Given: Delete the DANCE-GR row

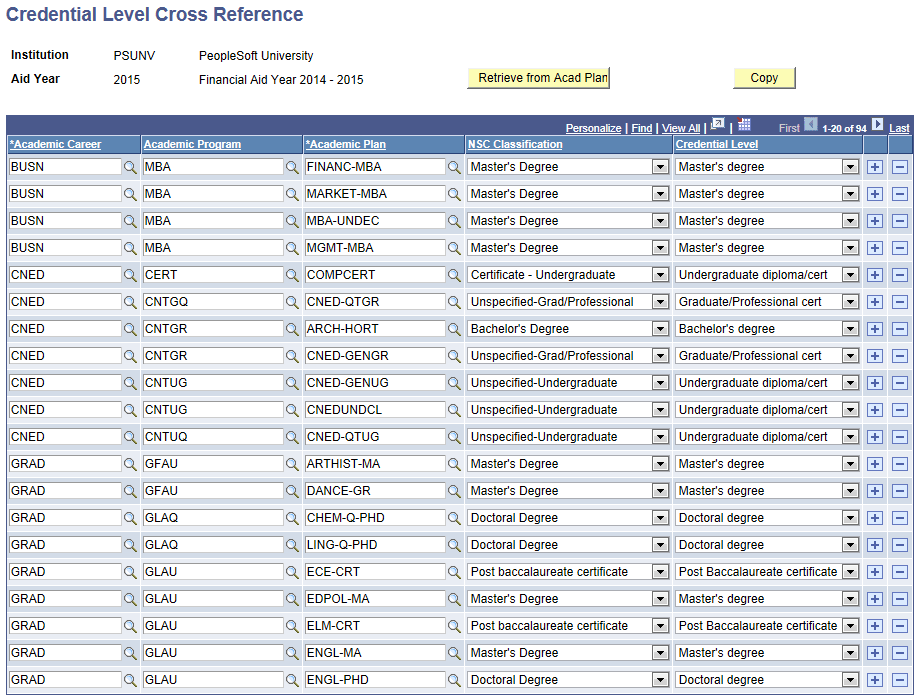Looking at the screenshot, I should click(x=899, y=490).
